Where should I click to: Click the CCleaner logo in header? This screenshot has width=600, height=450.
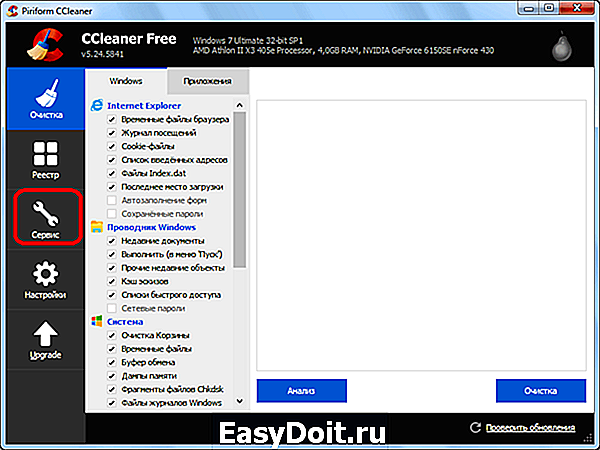pyautogui.click(x=45, y=45)
